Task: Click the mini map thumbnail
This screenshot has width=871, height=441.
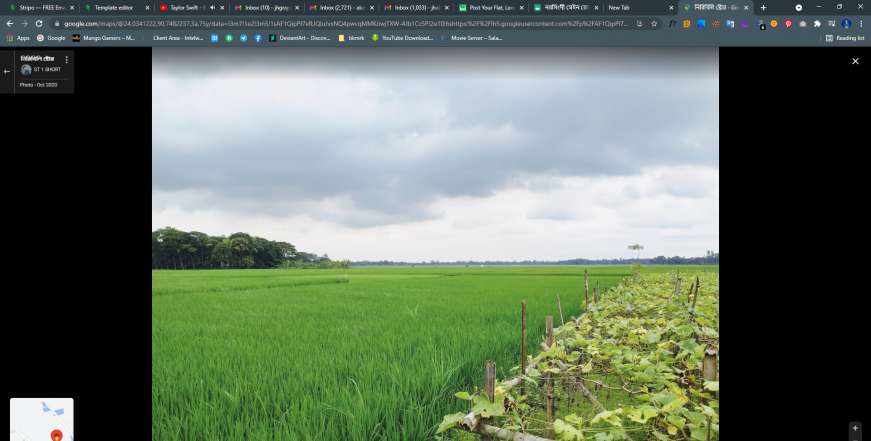Action: coord(42,419)
